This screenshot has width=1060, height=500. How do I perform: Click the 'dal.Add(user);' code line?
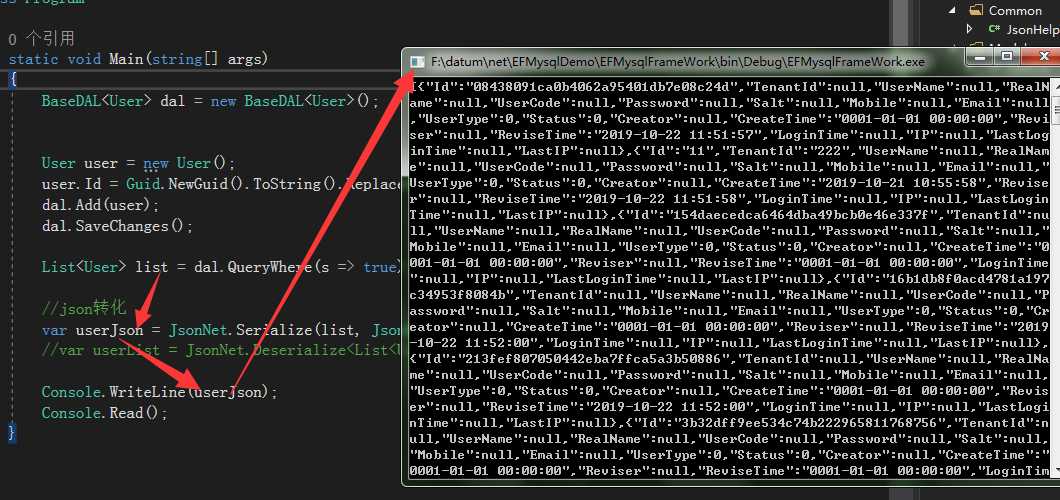(x=100, y=205)
